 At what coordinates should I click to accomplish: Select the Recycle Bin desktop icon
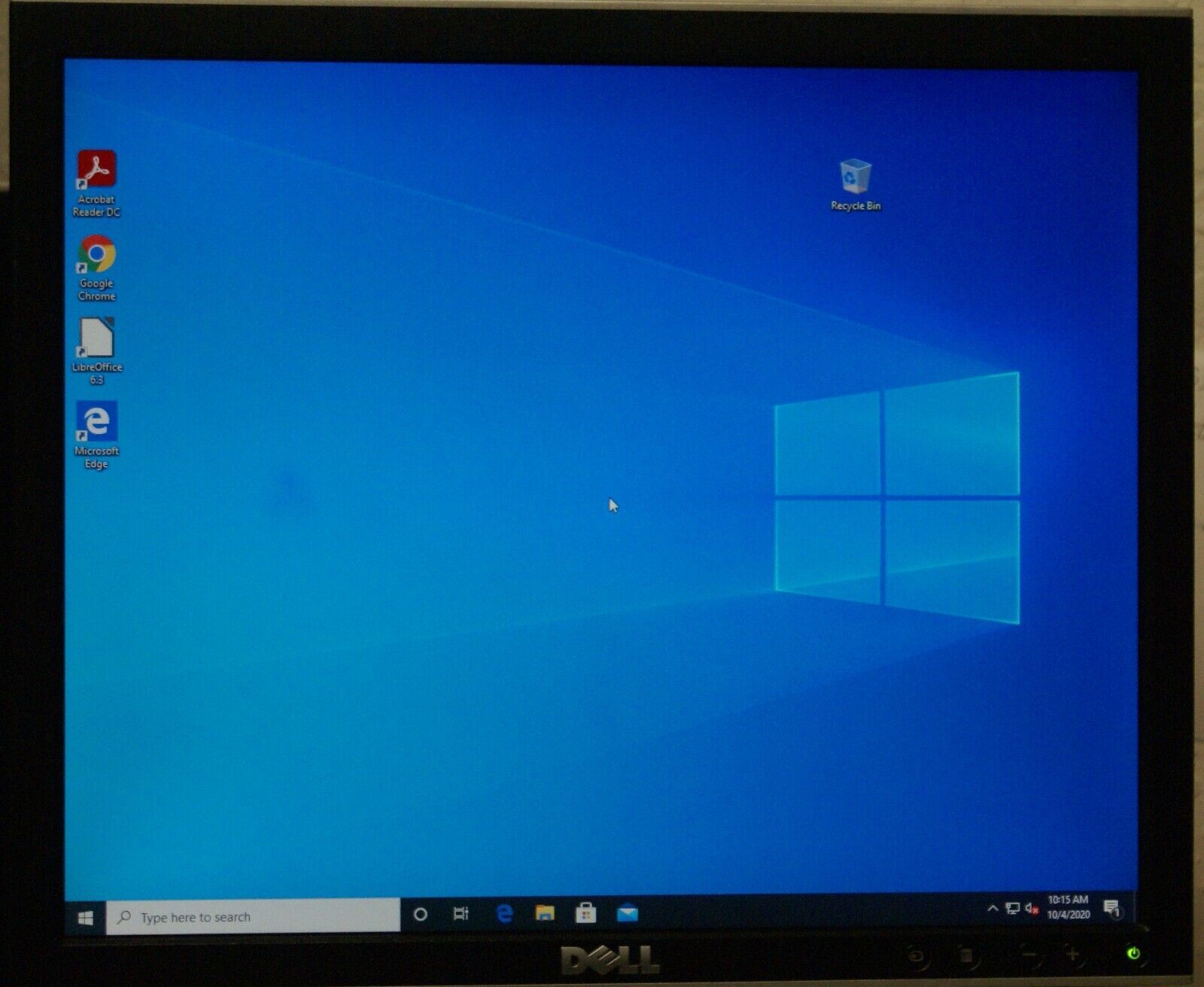tap(856, 185)
